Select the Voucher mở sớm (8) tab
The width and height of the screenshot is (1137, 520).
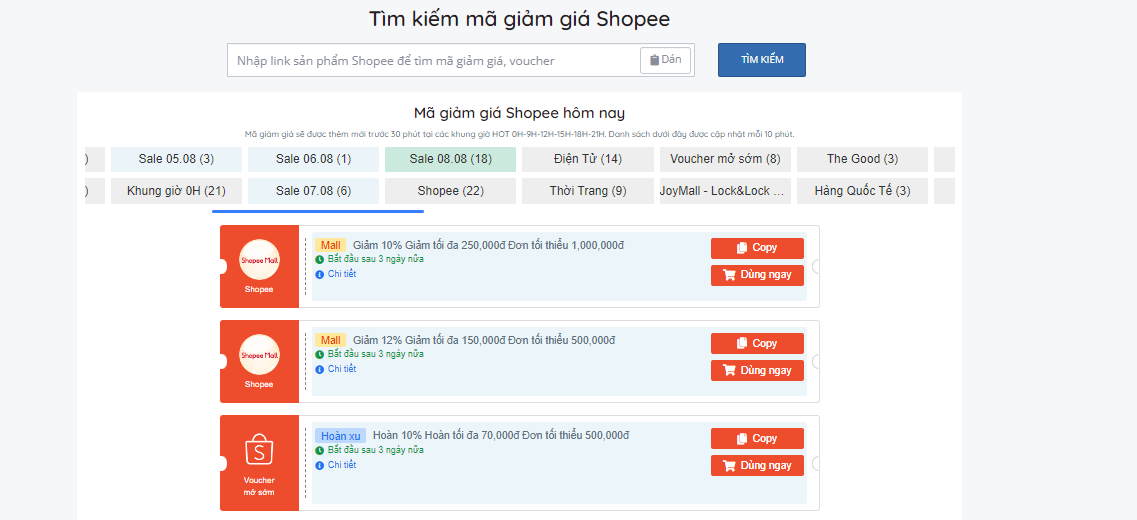click(x=725, y=159)
